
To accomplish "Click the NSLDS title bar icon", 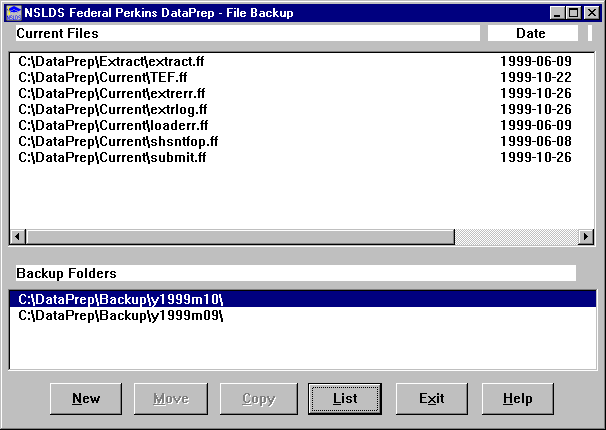I will coord(14,13).
